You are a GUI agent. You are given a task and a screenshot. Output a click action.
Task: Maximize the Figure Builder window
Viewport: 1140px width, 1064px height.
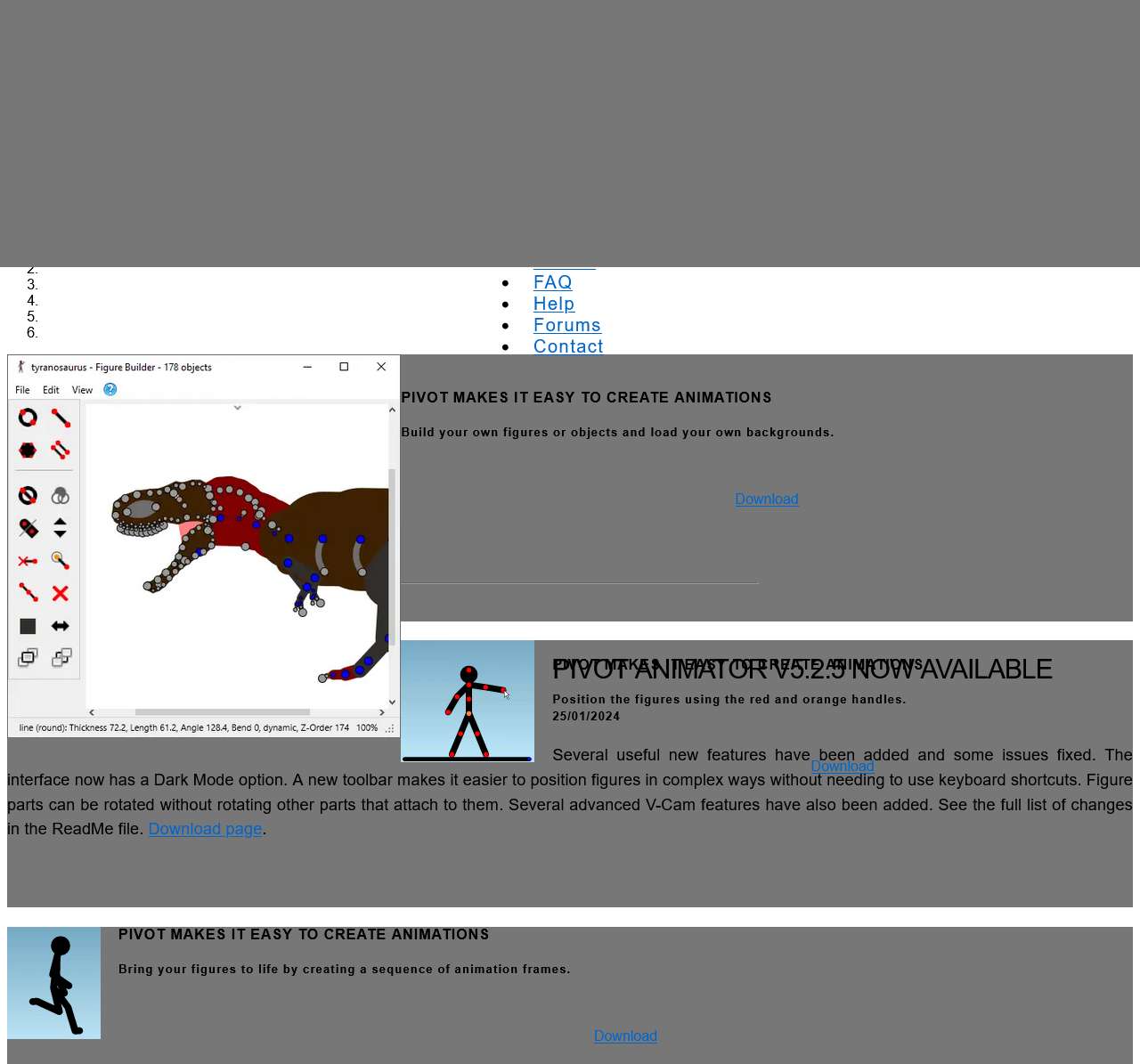pyautogui.click(x=344, y=367)
